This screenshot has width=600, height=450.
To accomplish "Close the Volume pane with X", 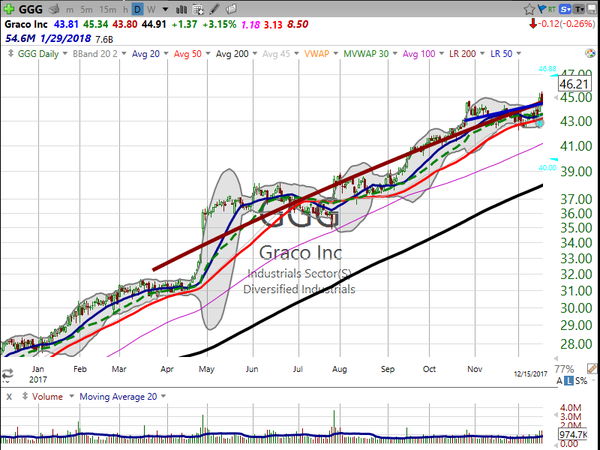I will coord(9,397).
